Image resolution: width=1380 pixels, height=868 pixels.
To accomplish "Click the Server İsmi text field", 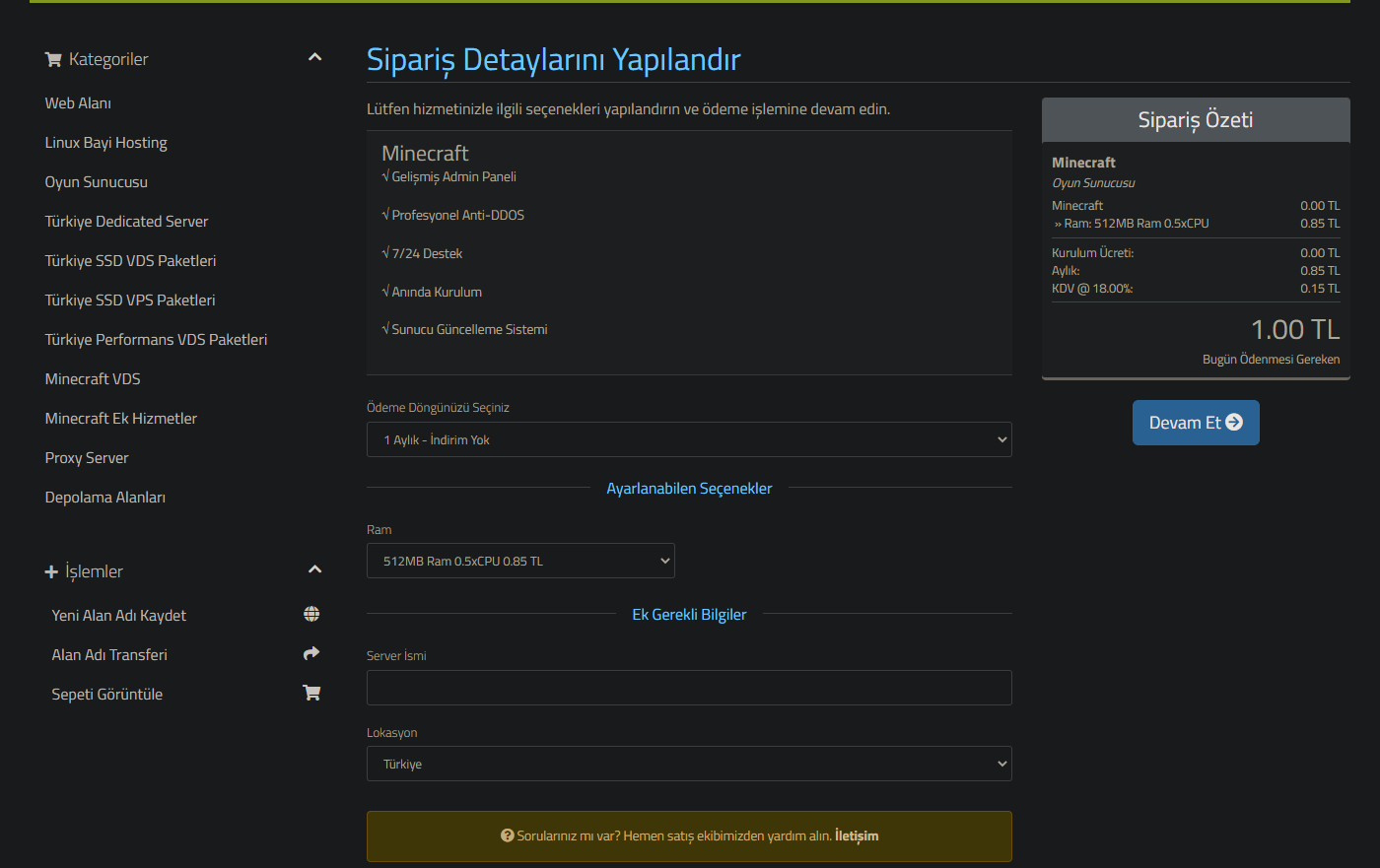I will click(x=689, y=688).
